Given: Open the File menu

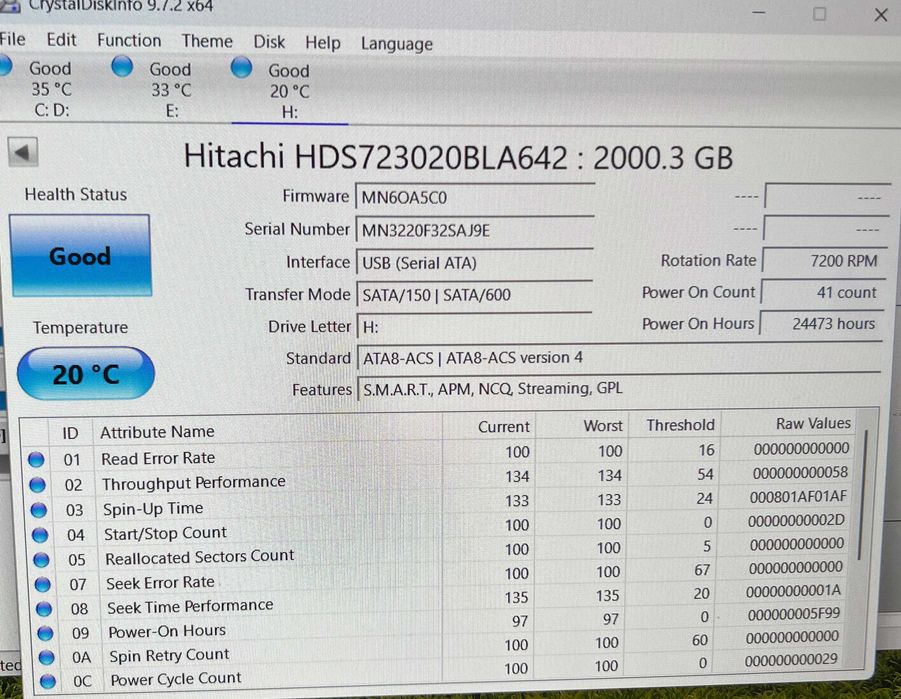Looking at the screenshot, I should pos(12,39).
